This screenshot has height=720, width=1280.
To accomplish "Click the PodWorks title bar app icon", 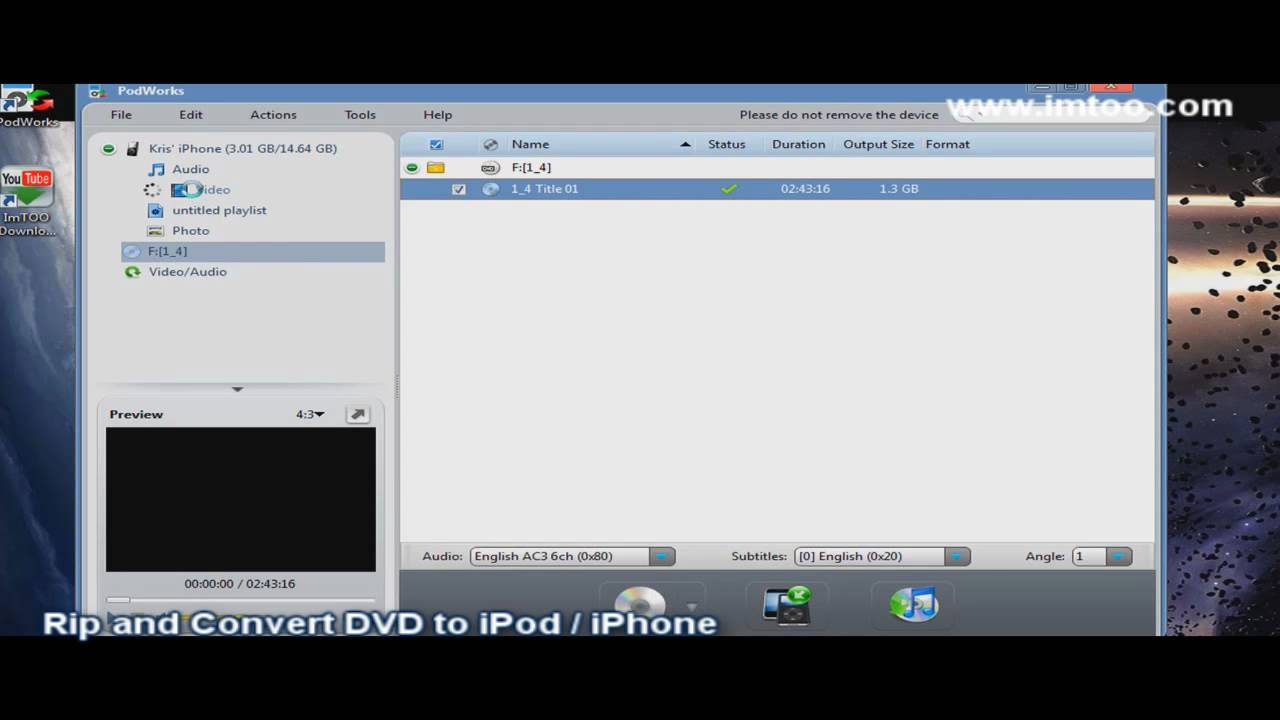I will tap(97, 91).
